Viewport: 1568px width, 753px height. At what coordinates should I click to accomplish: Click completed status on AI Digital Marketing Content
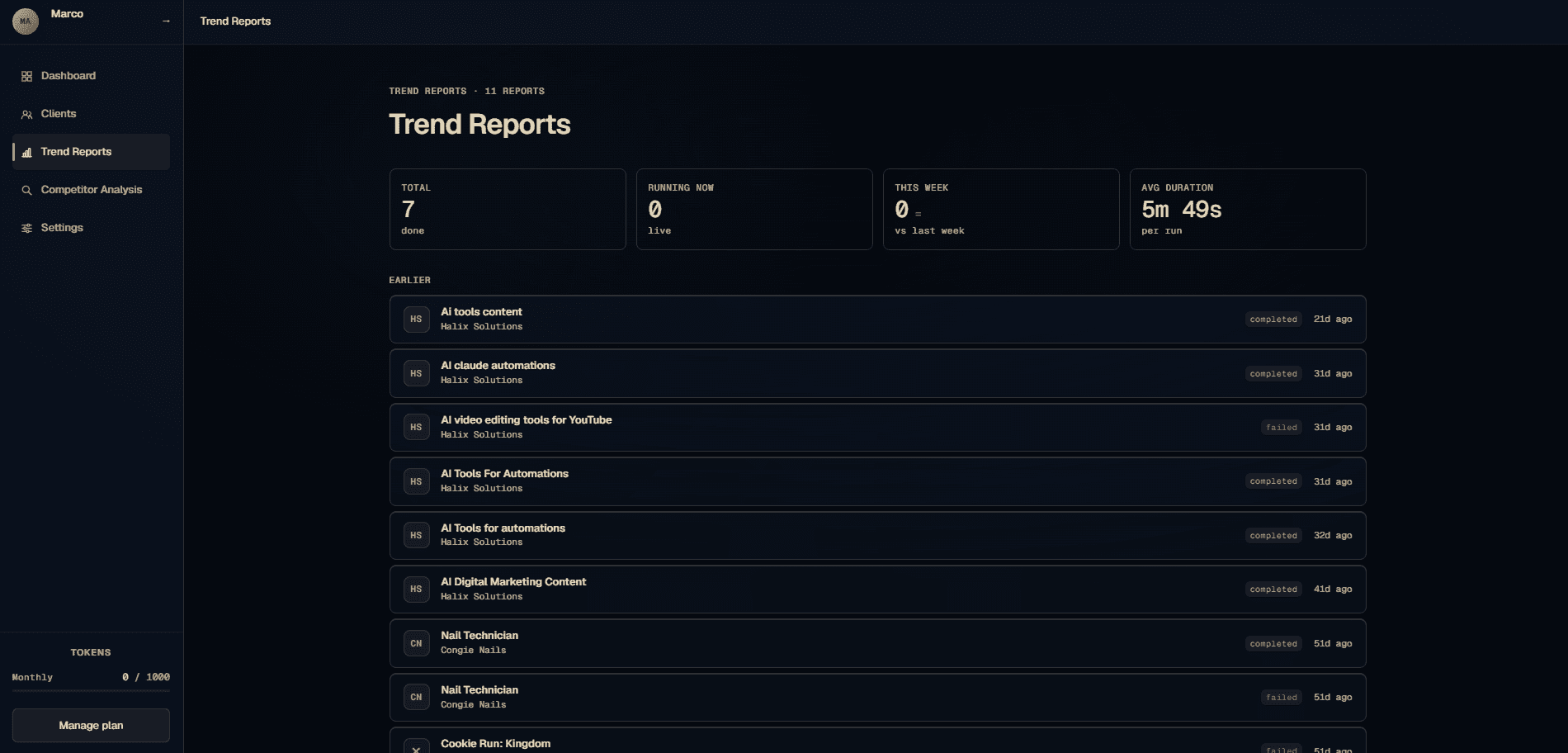coord(1273,590)
